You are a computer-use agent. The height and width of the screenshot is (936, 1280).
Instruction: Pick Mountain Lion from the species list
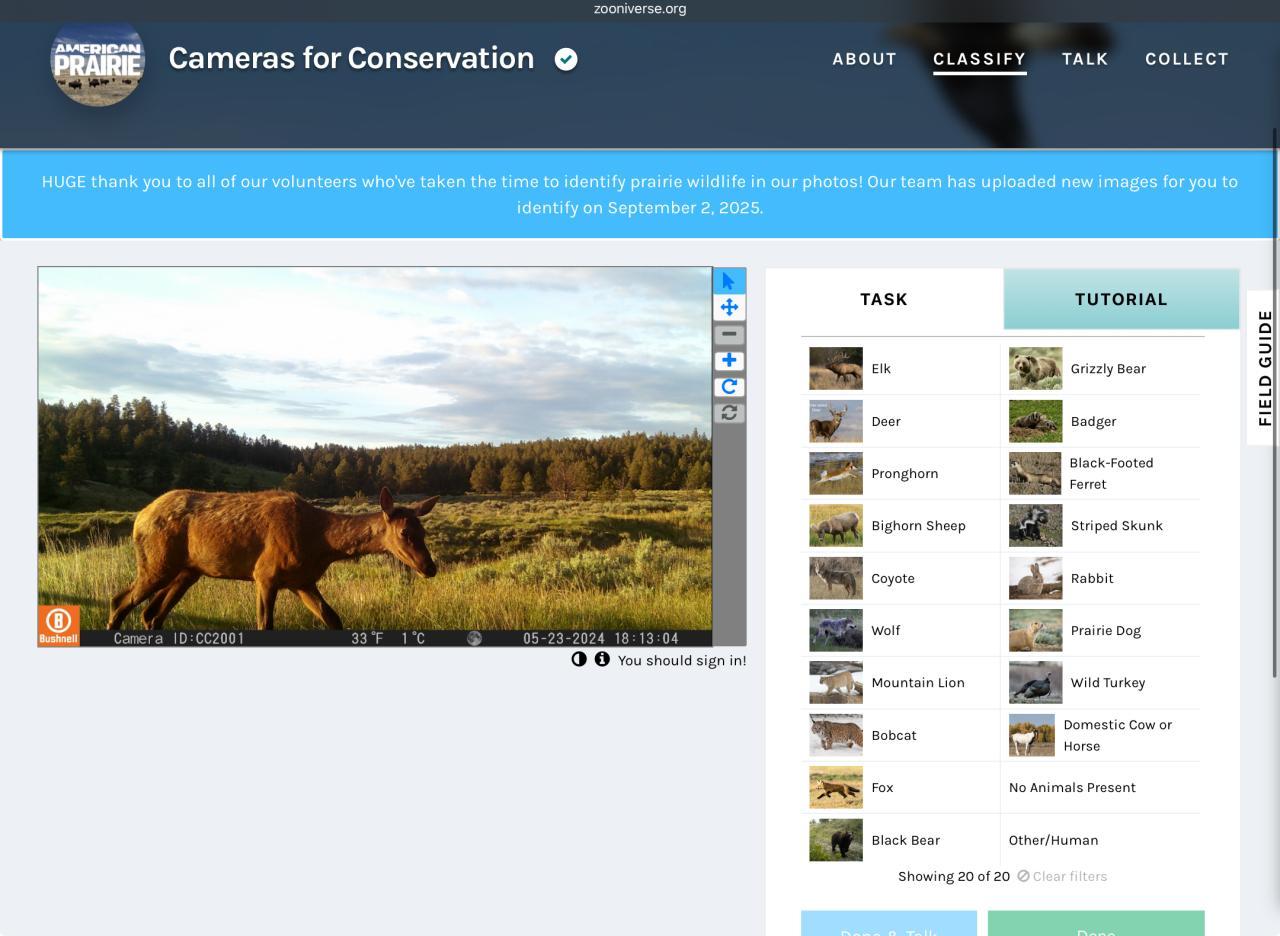900,683
